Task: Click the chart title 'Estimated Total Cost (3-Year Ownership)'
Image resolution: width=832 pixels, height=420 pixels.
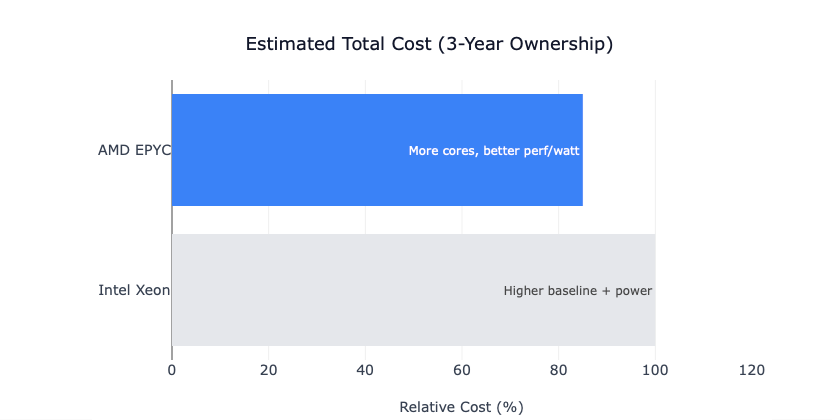Action: pos(429,44)
